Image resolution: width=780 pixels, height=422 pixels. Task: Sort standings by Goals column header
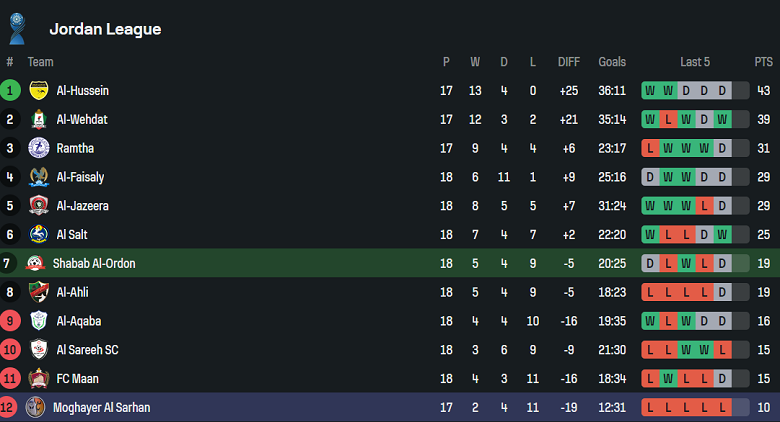[612, 62]
